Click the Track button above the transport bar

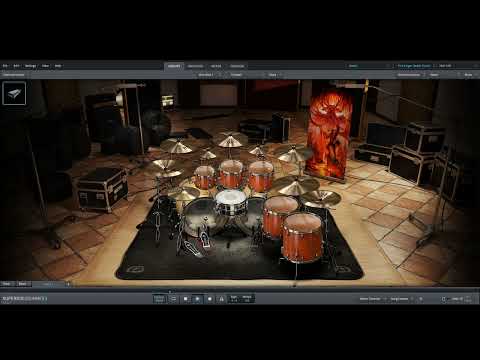tap(7, 284)
